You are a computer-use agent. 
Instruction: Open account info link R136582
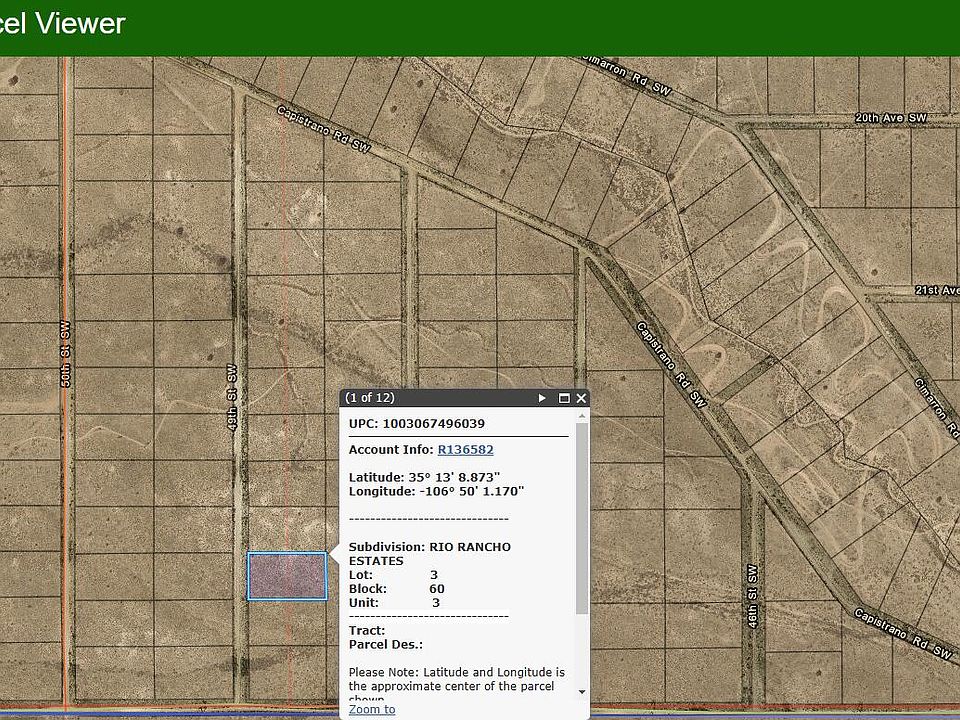(465, 450)
